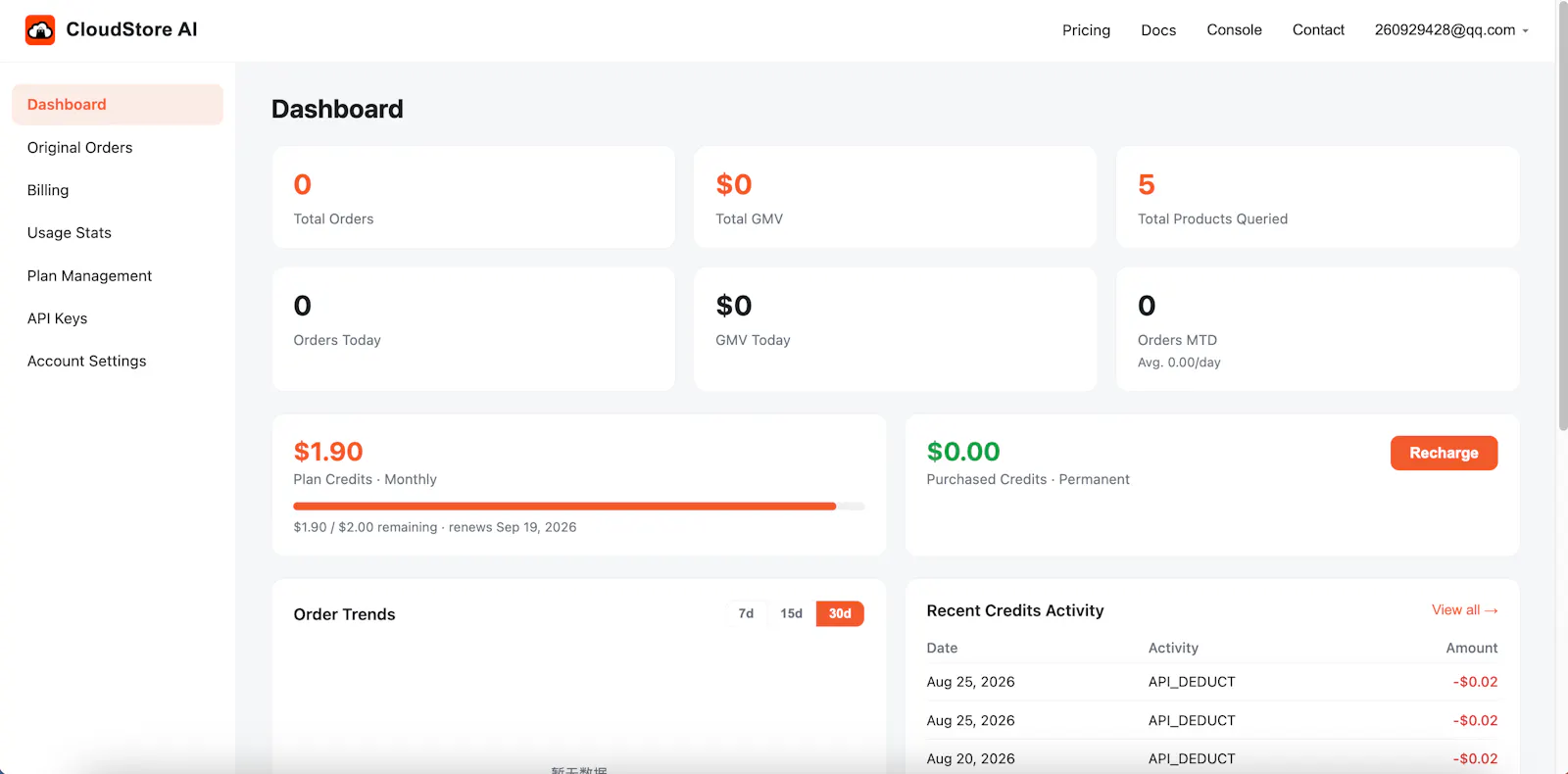Click API_DEDUCT in the Aug 20 row
1568x774 pixels.
1192,758
